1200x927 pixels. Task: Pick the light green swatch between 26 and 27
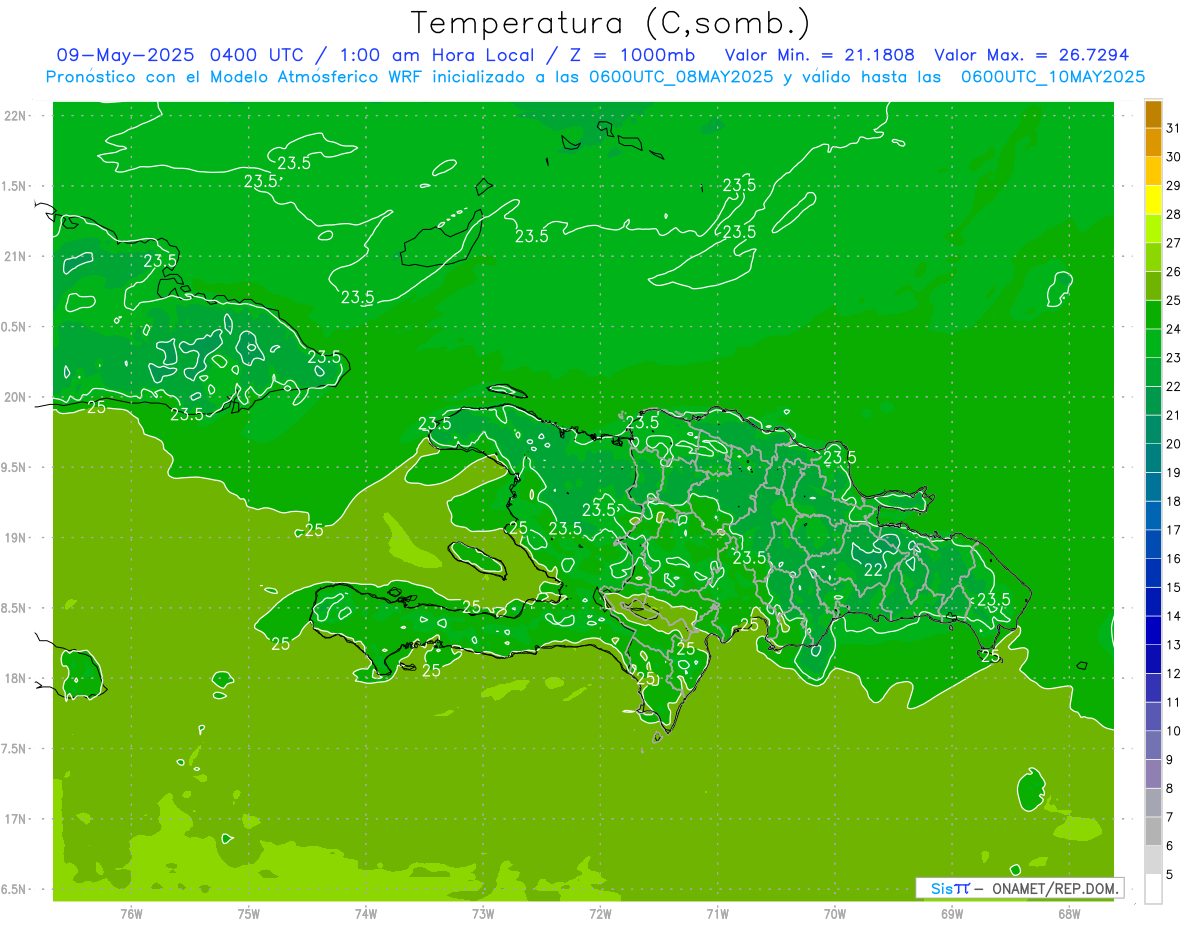[1153, 257]
